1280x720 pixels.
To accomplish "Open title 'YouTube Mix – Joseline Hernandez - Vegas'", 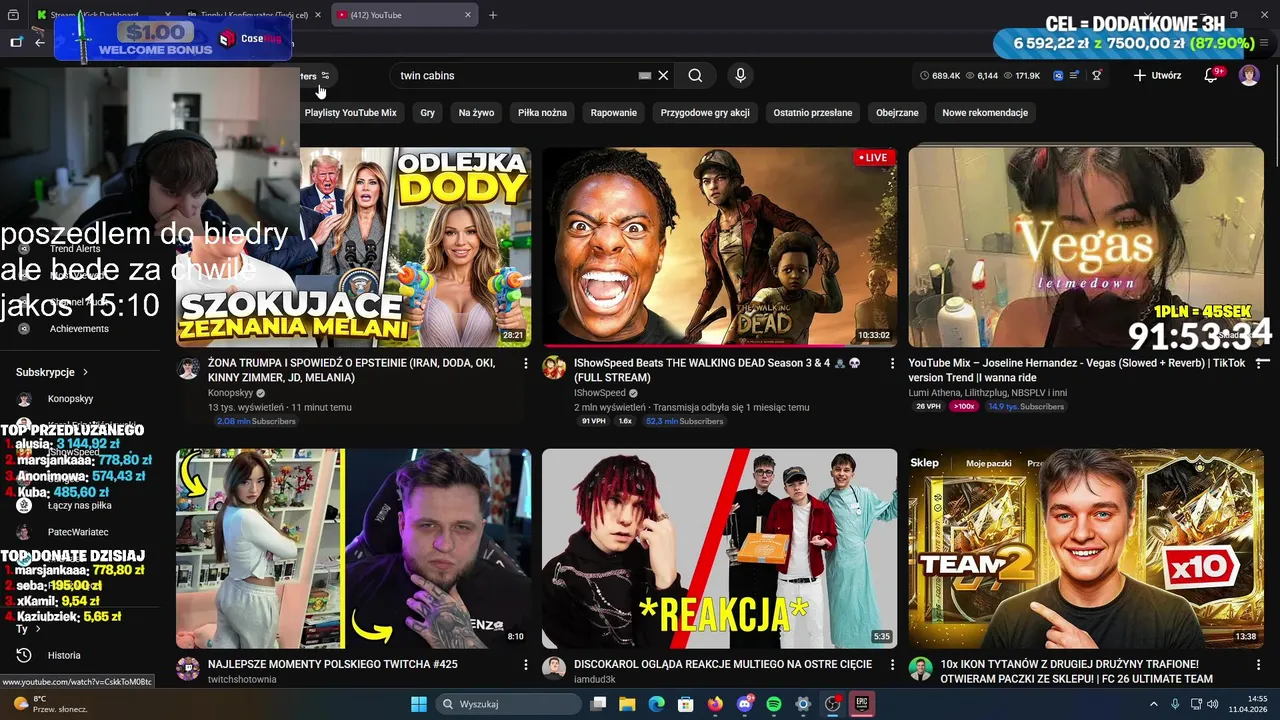I will tap(1077, 371).
